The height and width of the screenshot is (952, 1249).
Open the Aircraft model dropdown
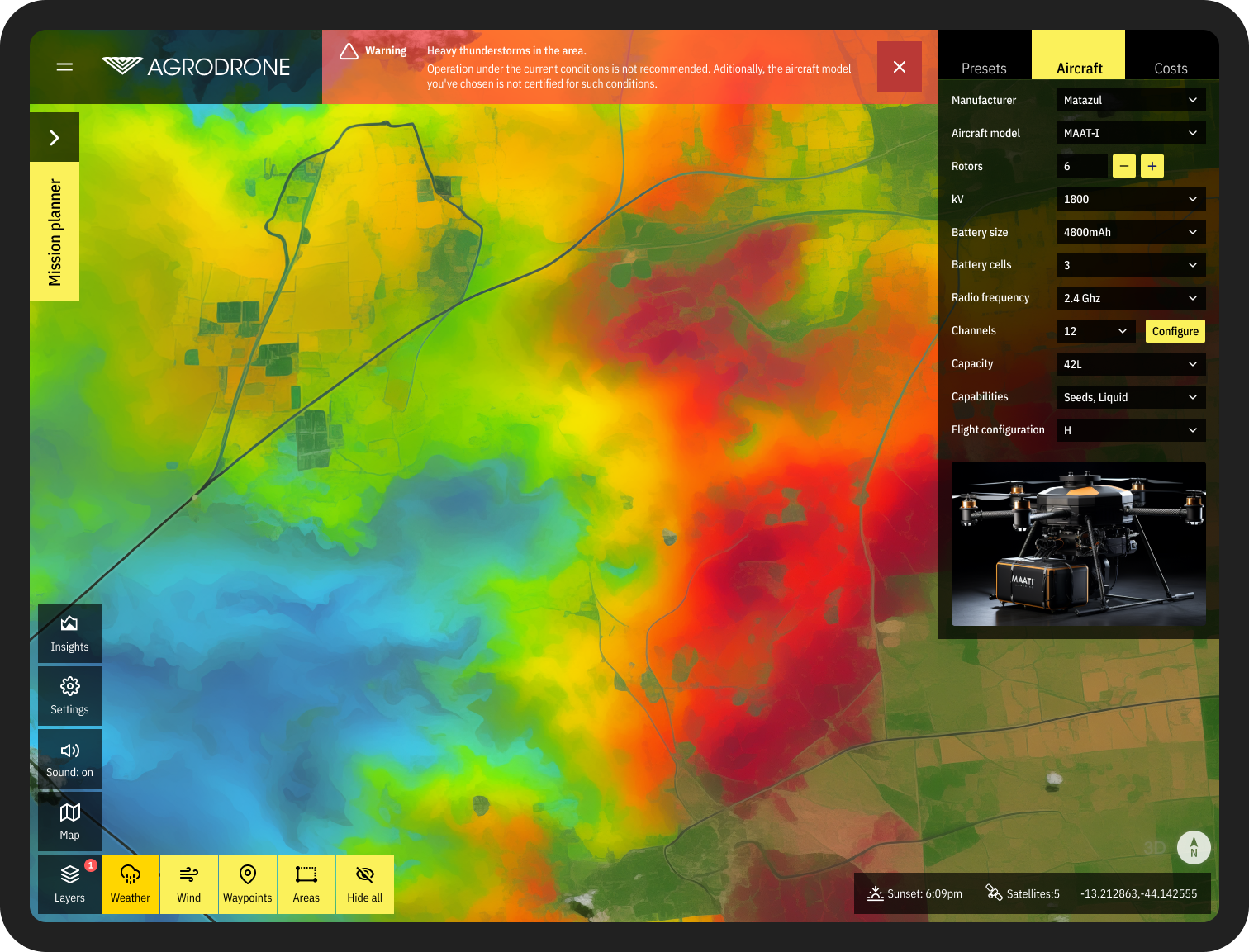pyautogui.click(x=1131, y=133)
